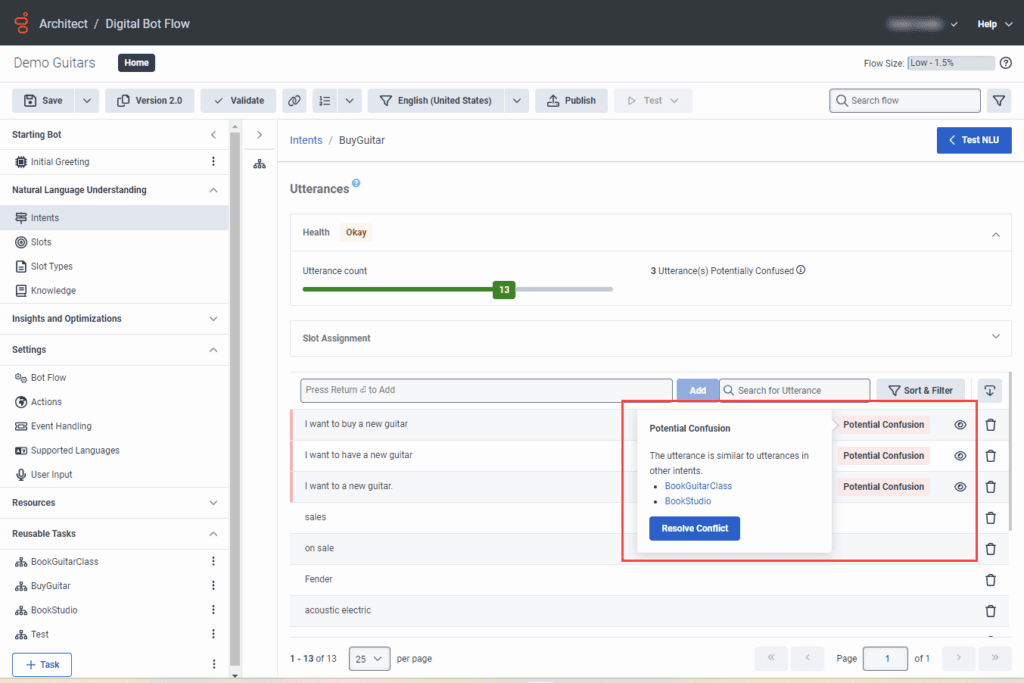Screen dimensions: 1024x683
Task: Click the Resolve Conflict button
Action: 694,528
